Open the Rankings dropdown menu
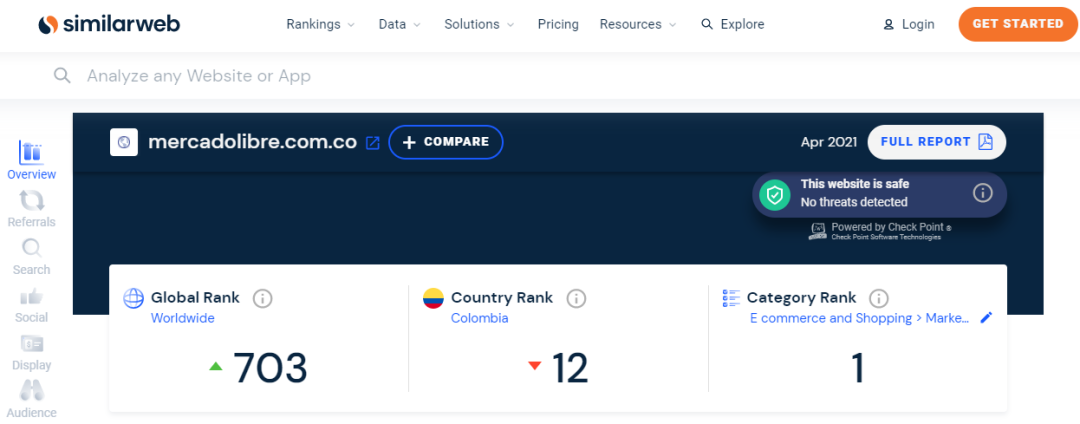This screenshot has width=1080, height=424. 320,24
